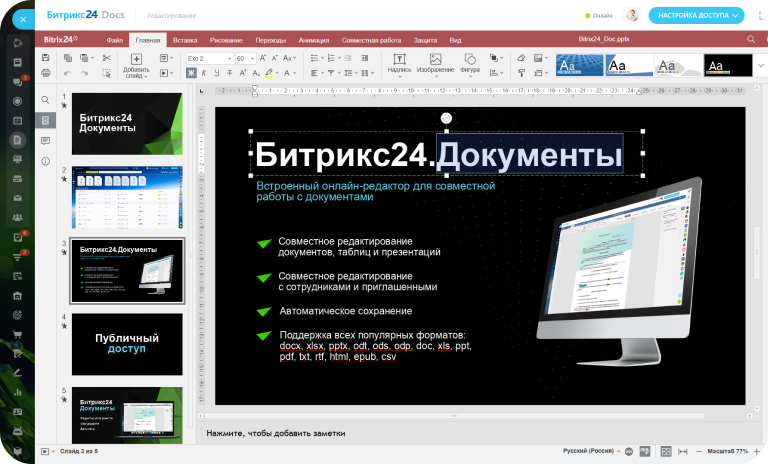Switch to the Вставка tab
Image resolution: width=768 pixels, height=464 pixels.
click(184, 40)
